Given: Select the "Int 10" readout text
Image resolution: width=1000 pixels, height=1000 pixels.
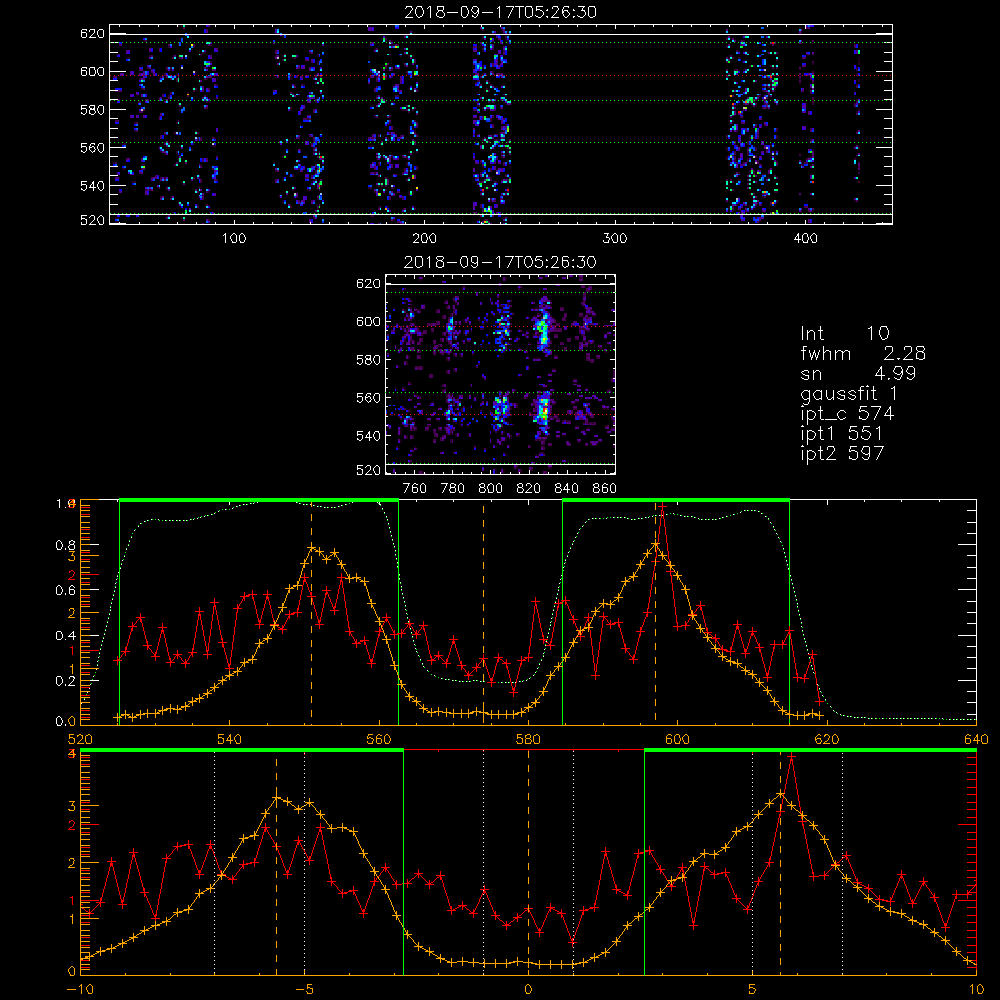Looking at the screenshot, I should coord(844,333).
